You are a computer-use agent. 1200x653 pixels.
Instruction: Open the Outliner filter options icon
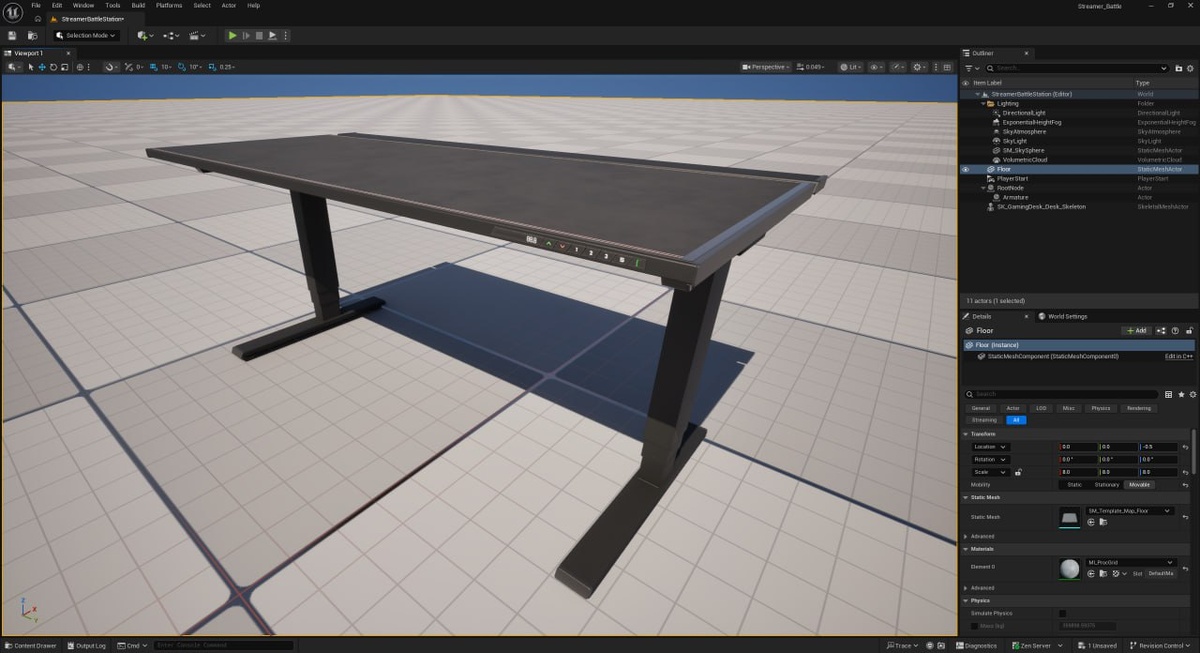tap(971, 68)
